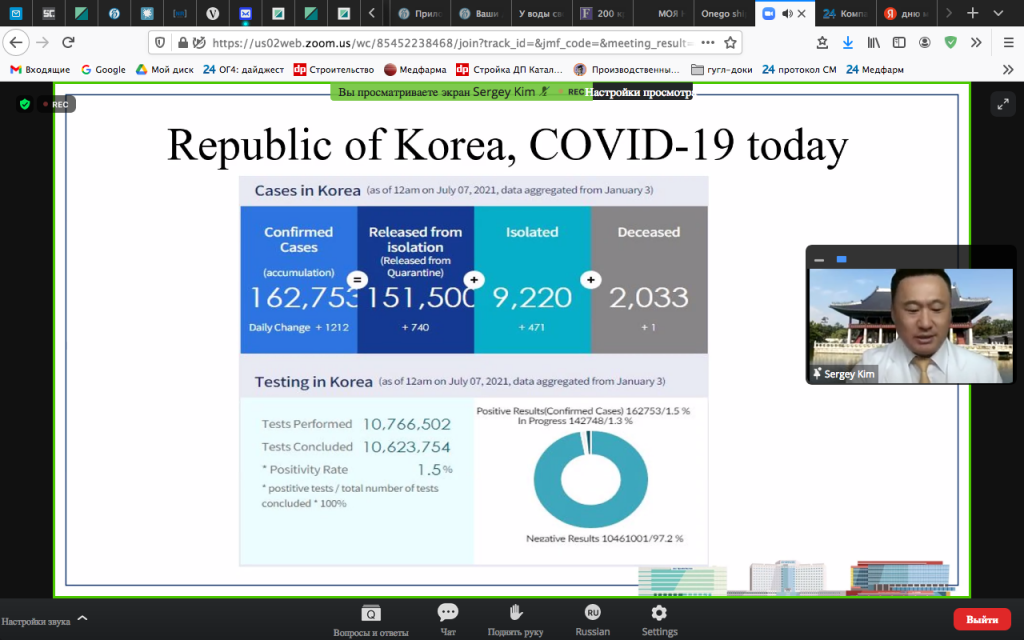Click the green shield extension icon in toolbar

tap(950, 43)
